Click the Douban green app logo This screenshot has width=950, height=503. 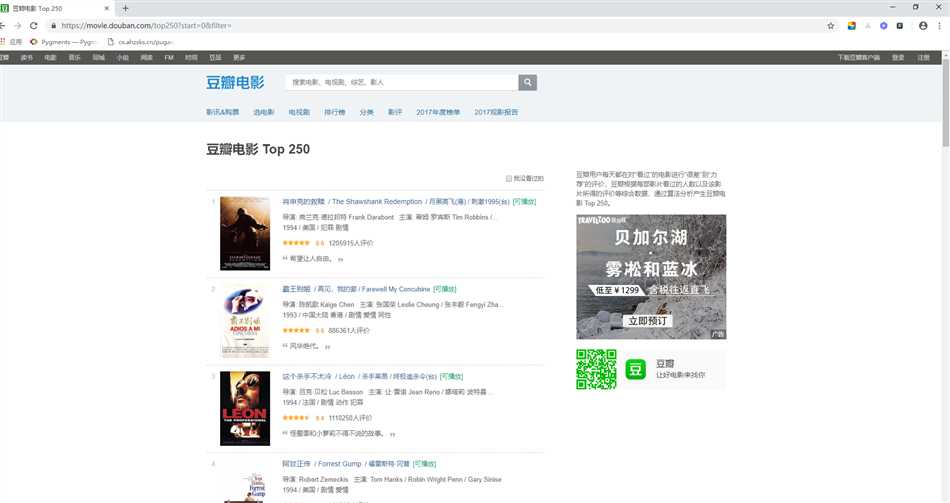[636, 369]
